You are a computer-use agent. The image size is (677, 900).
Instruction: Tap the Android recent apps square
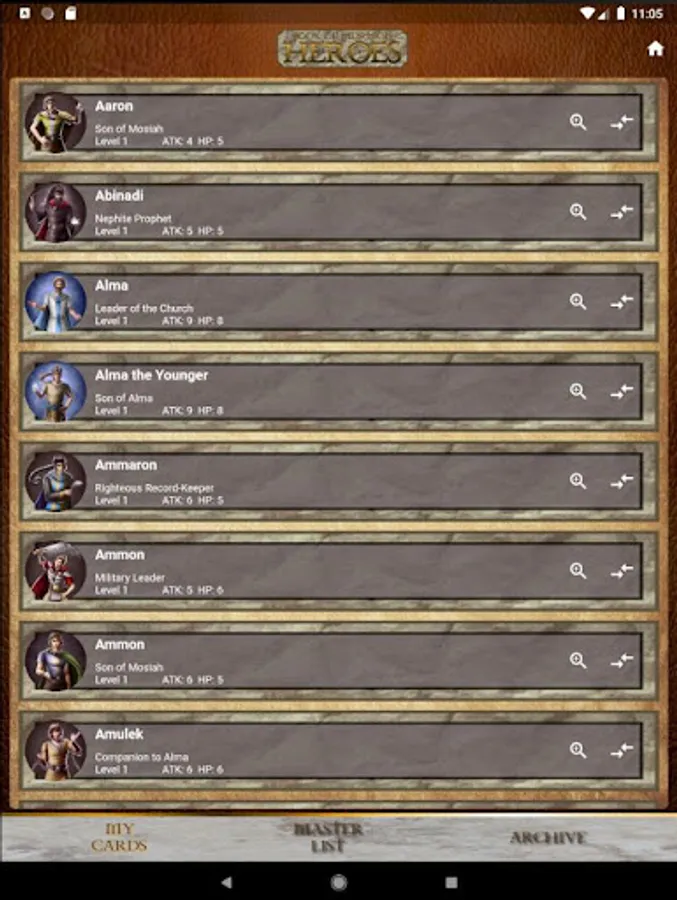451,882
